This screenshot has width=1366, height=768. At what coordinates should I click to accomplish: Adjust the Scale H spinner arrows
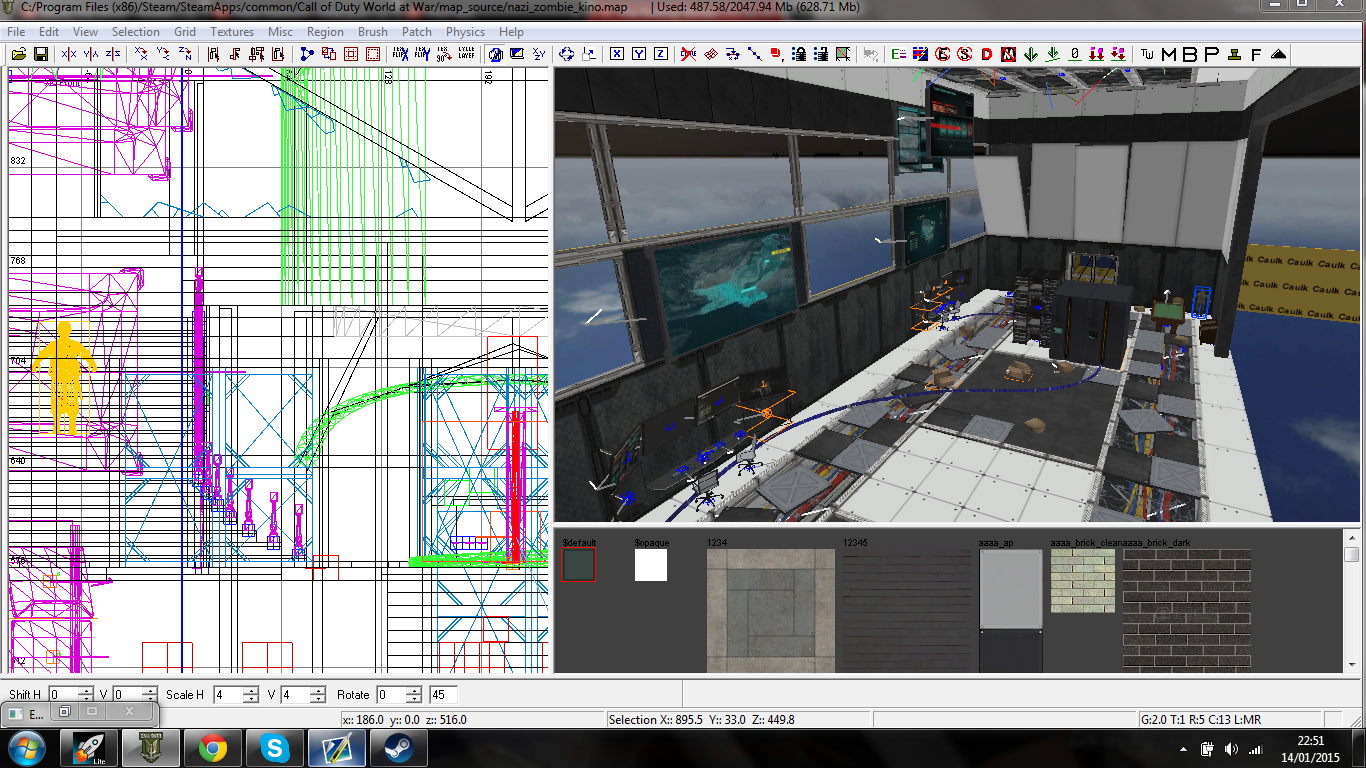pos(251,694)
